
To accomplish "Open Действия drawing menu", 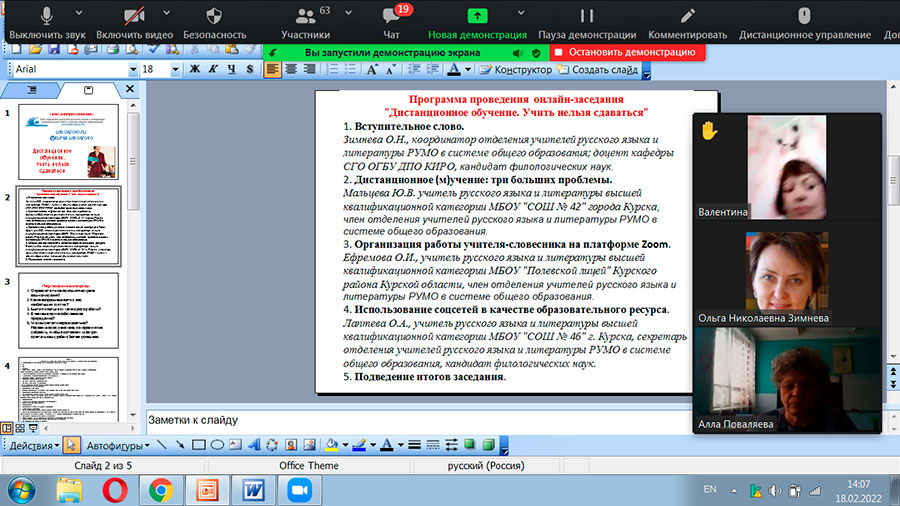I will pyautogui.click(x=34, y=446).
